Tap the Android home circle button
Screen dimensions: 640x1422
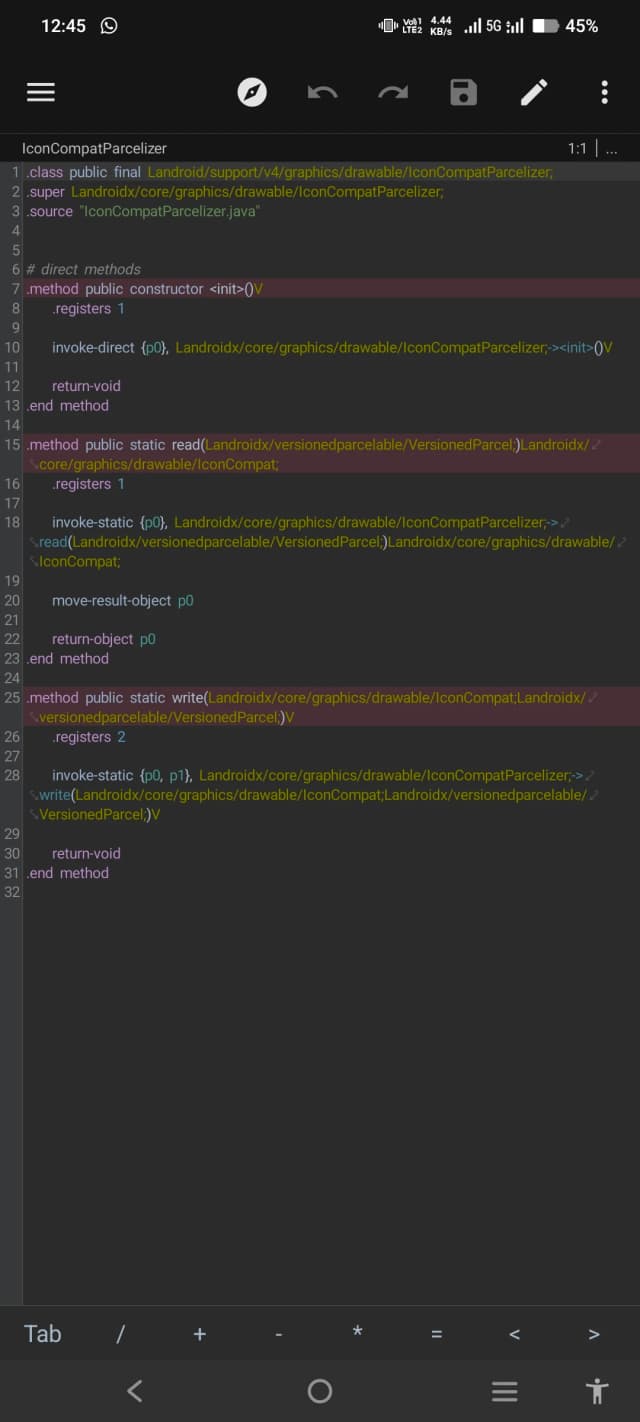point(320,1390)
